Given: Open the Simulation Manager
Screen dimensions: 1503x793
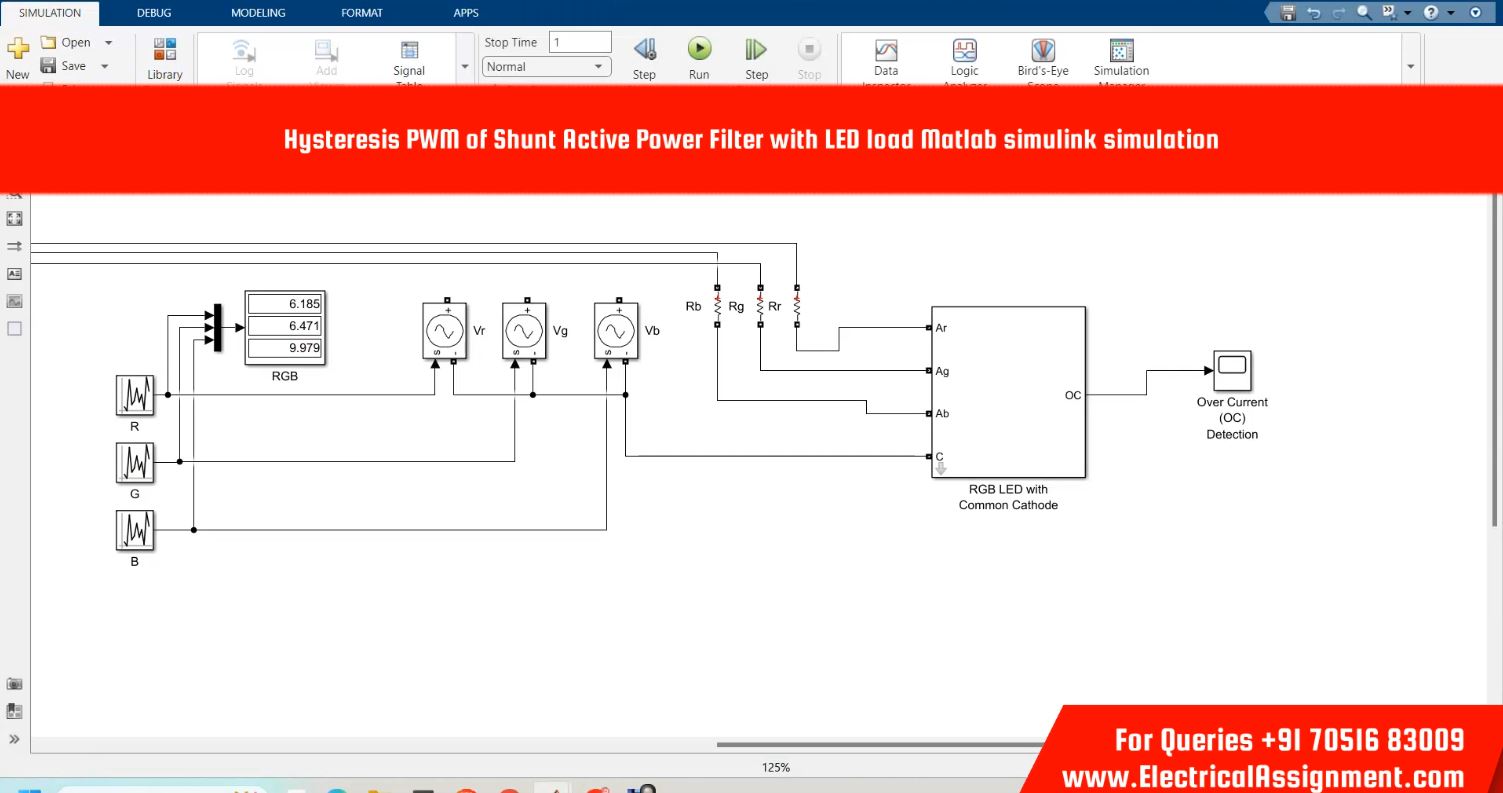Looking at the screenshot, I should 1121,57.
